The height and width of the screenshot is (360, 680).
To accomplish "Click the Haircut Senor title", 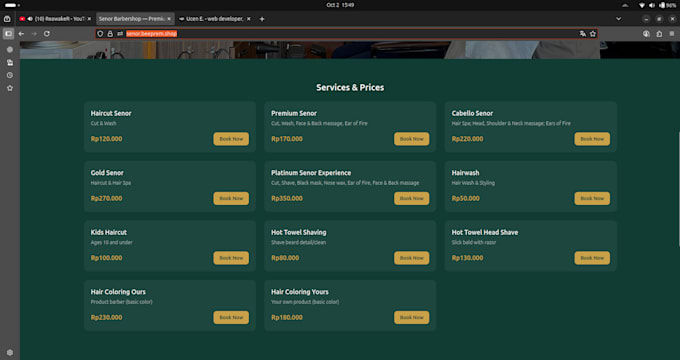I will pyautogui.click(x=111, y=113).
